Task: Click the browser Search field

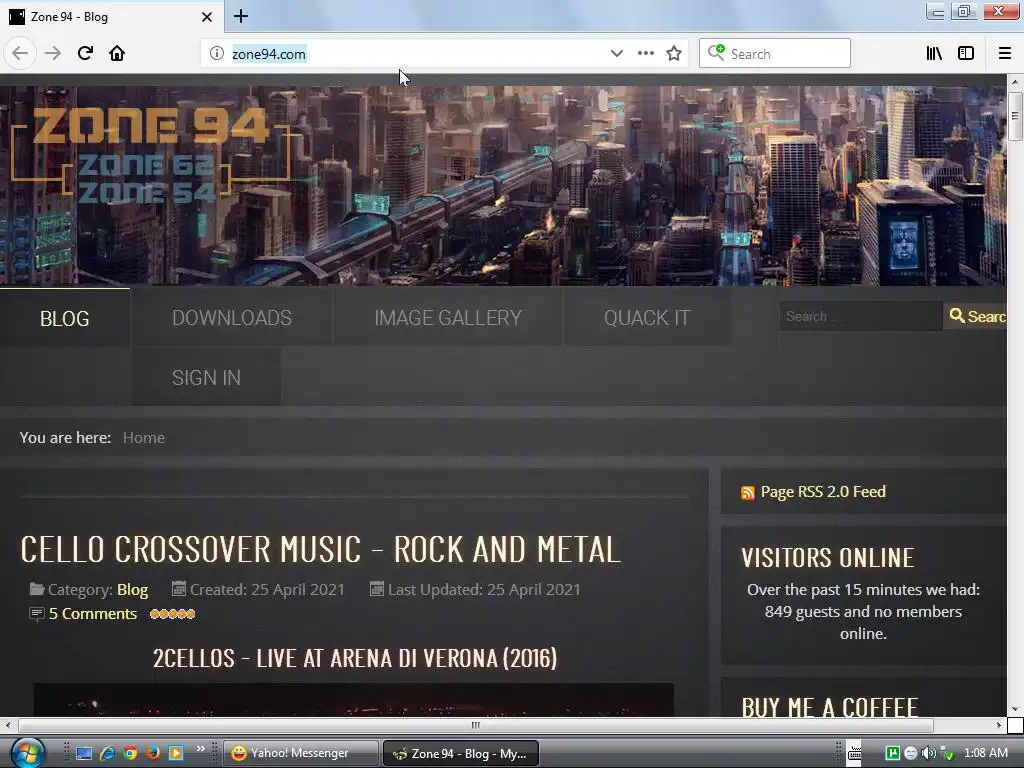Action: point(775,54)
